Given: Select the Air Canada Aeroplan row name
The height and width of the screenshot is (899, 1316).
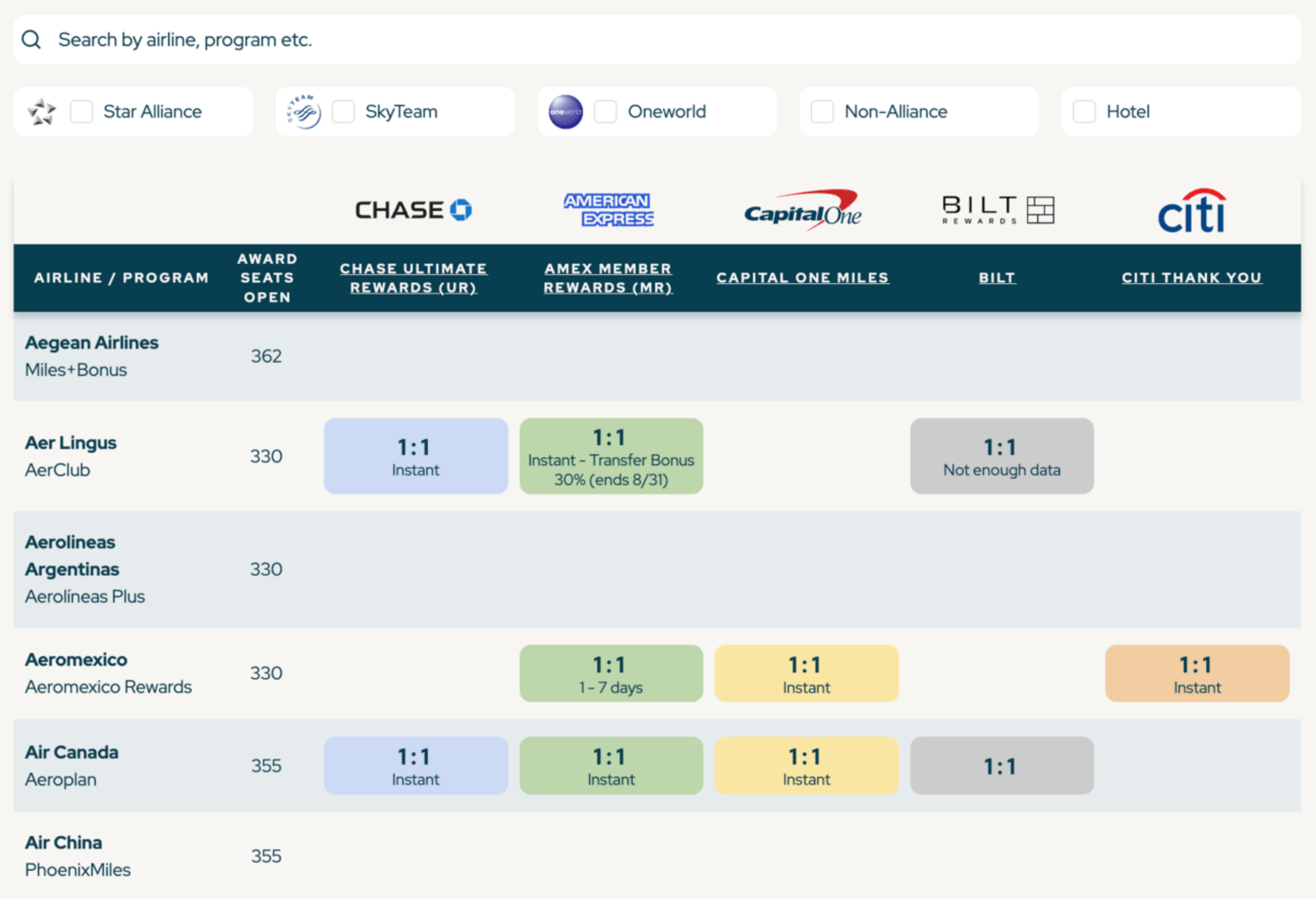Looking at the screenshot, I should click(x=72, y=765).
